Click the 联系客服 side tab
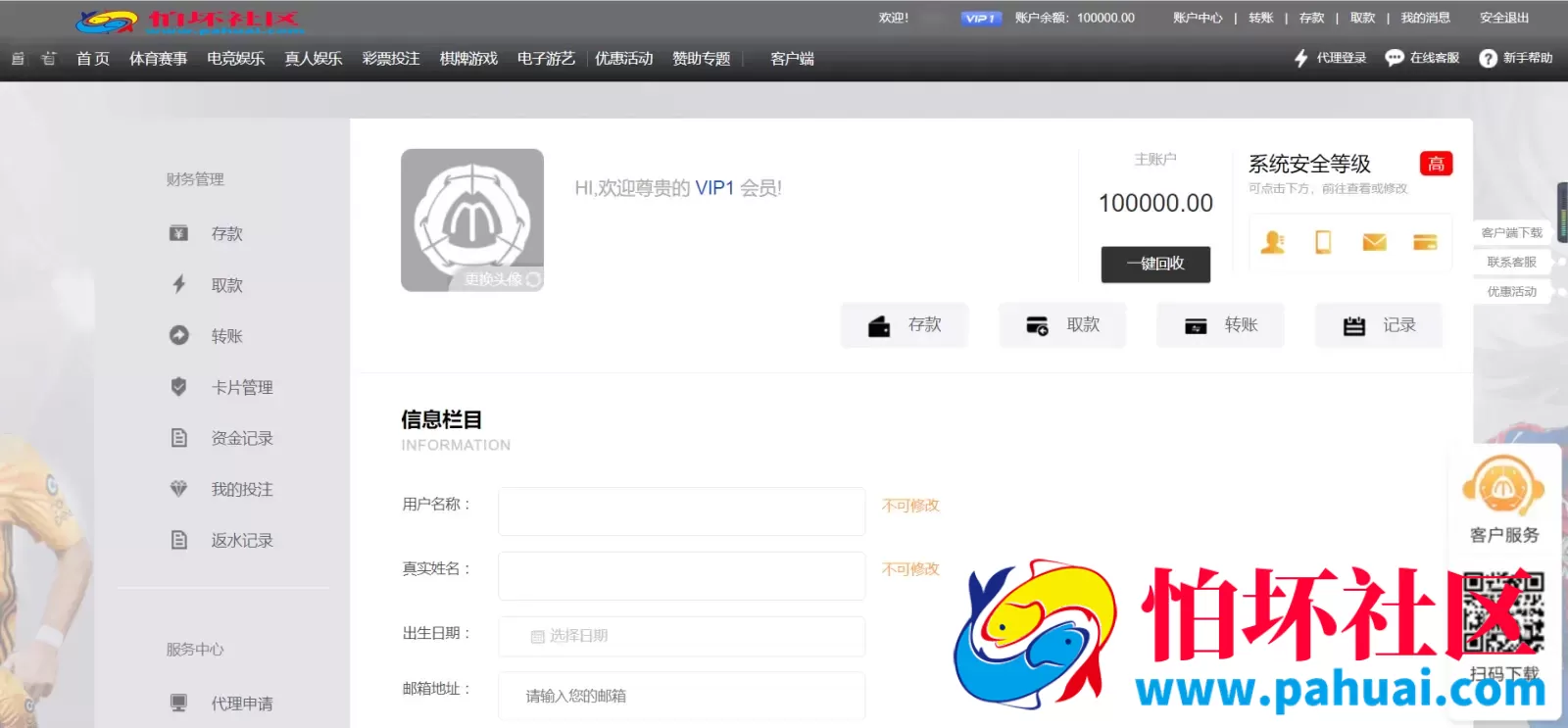The width and height of the screenshot is (1568, 728). point(1511,263)
